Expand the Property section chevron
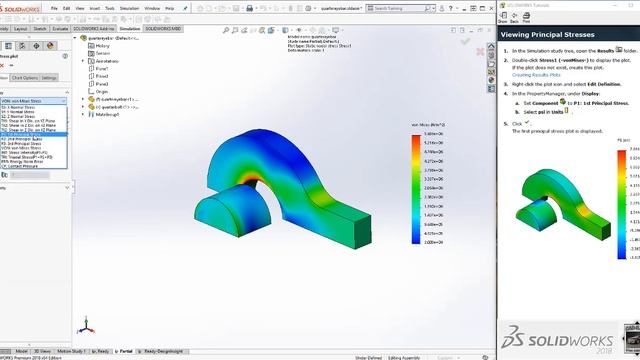The width and height of the screenshot is (640, 360). click(67, 188)
